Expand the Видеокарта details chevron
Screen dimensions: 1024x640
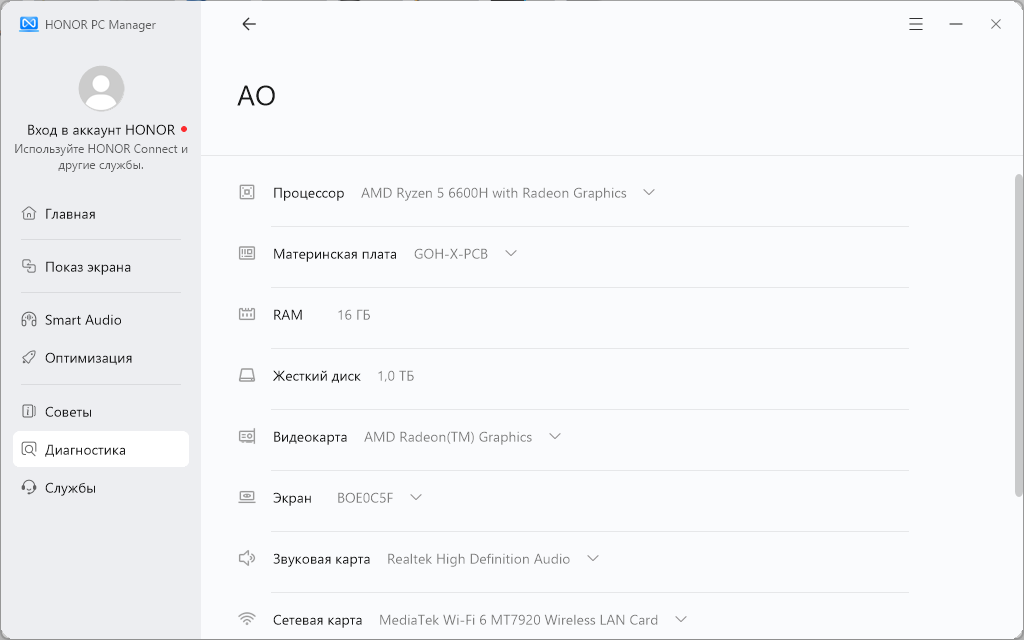(555, 437)
